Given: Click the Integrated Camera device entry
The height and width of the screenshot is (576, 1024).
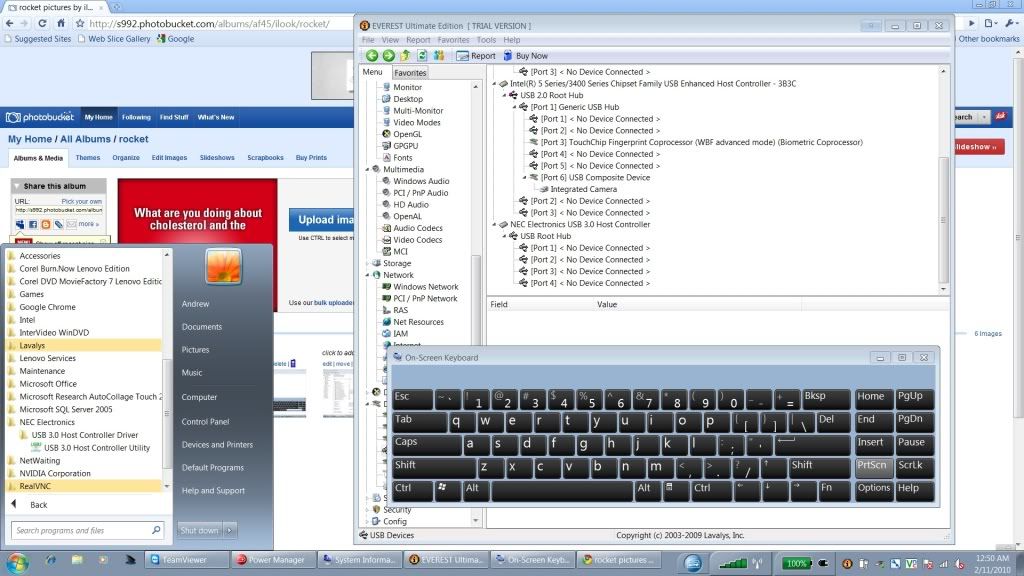Looking at the screenshot, I should pyautogui.click(x=583, y=189).
